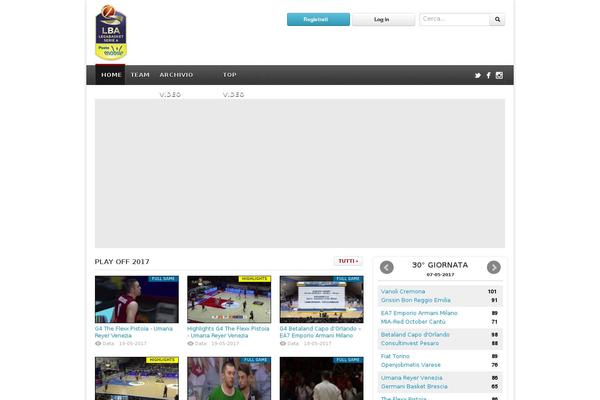Click the PLAY OFF 2017 heading
Screen dimensions: 600x400
[122, 262]
